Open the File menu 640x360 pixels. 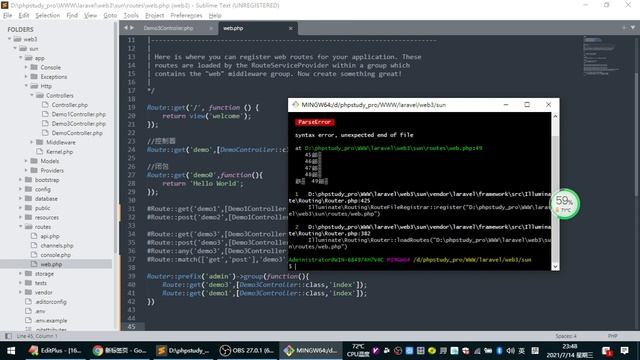tap(7, 16)
